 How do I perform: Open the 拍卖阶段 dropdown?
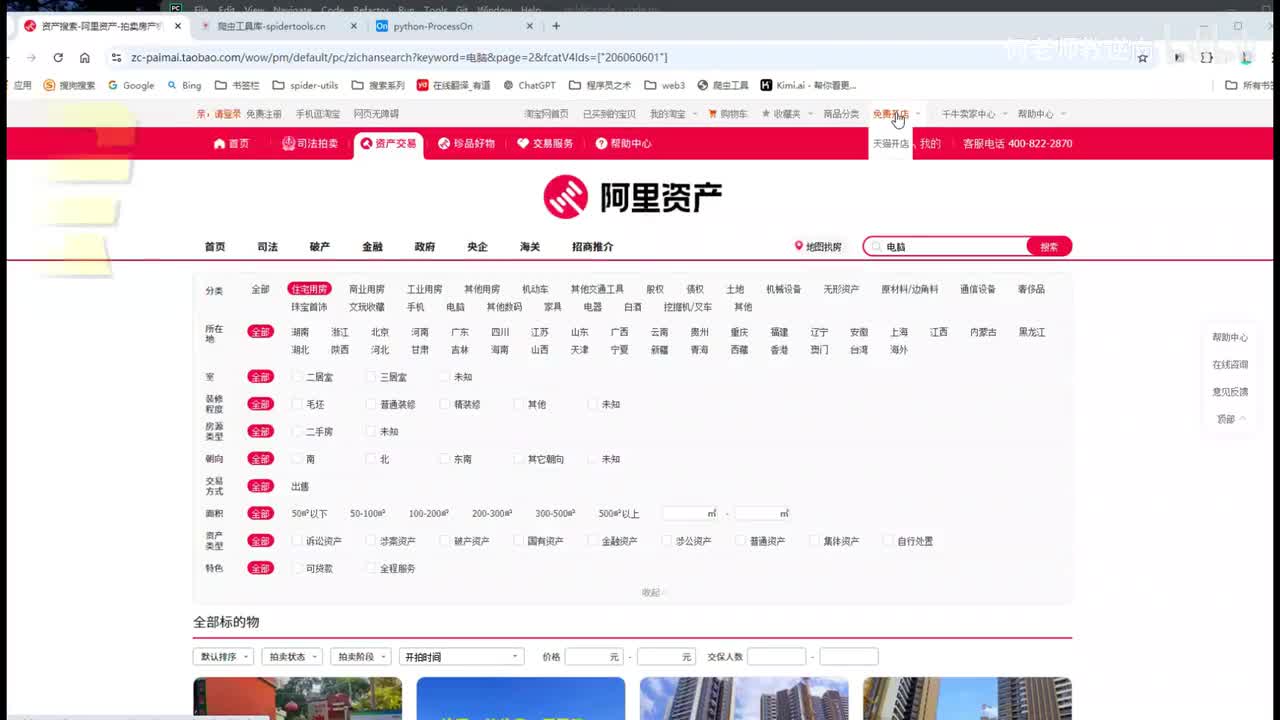click(360, 657)
